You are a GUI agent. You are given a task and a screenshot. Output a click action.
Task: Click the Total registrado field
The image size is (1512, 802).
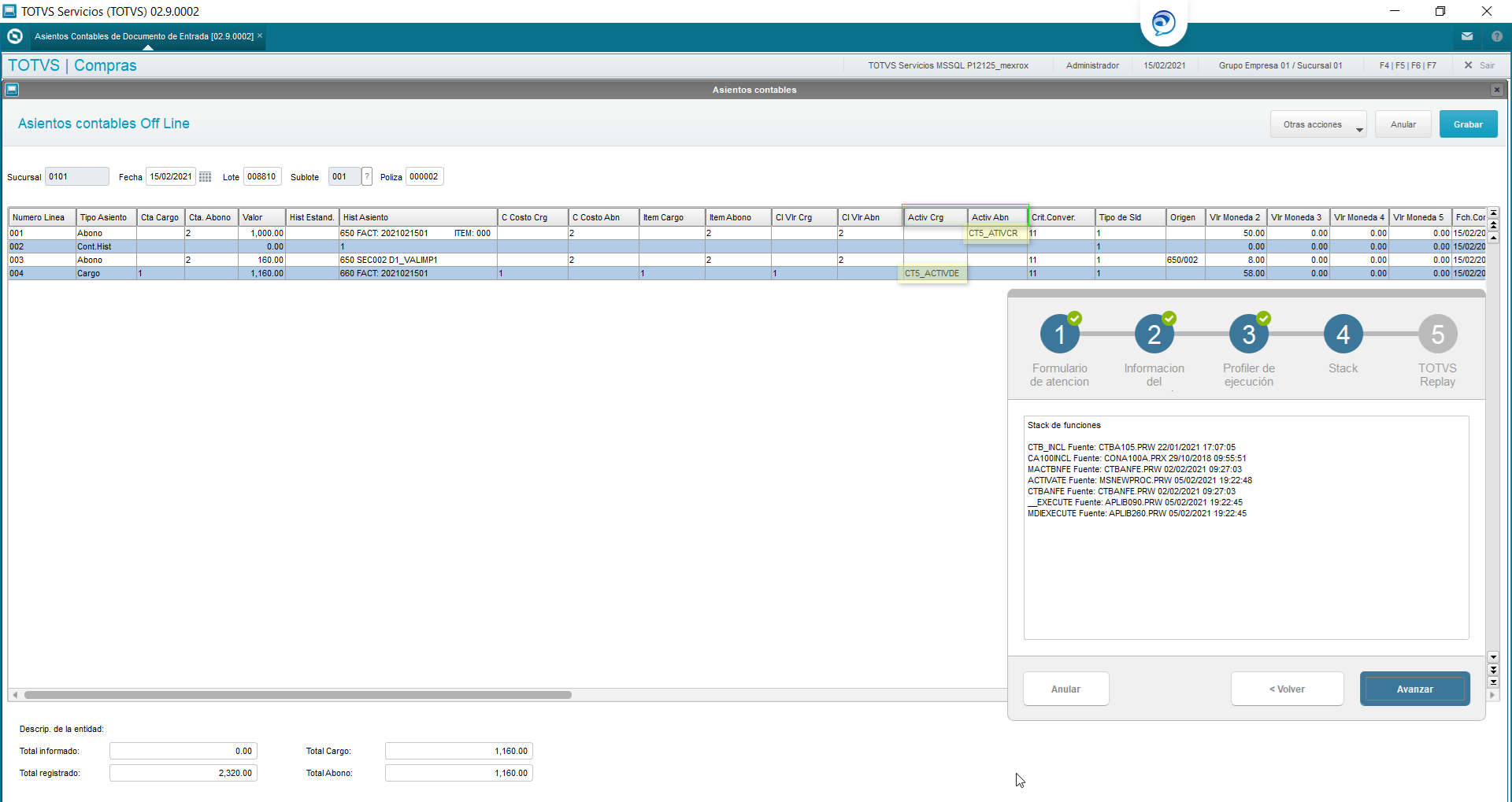[183, 773]
